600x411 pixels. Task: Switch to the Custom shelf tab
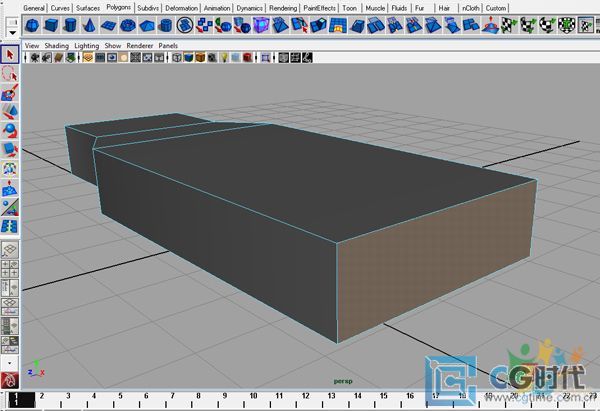pyautogui.click(x=496, y=8)
